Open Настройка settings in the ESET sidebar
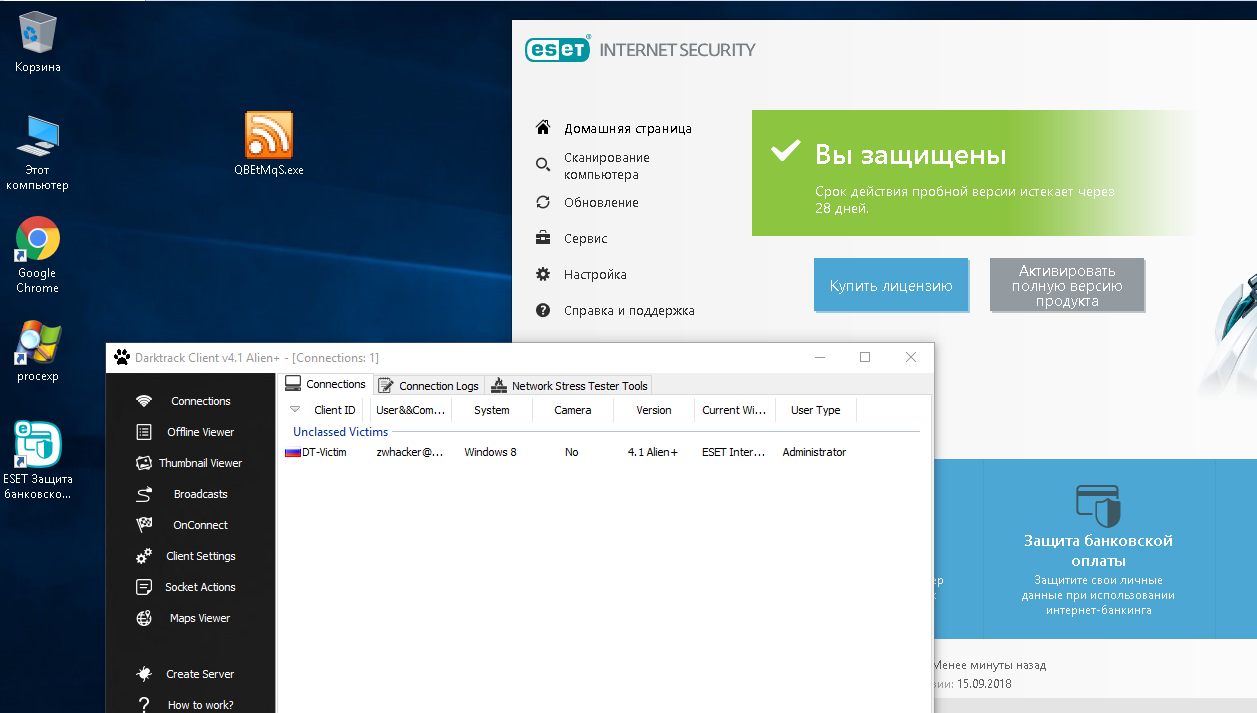 [595, 274]
